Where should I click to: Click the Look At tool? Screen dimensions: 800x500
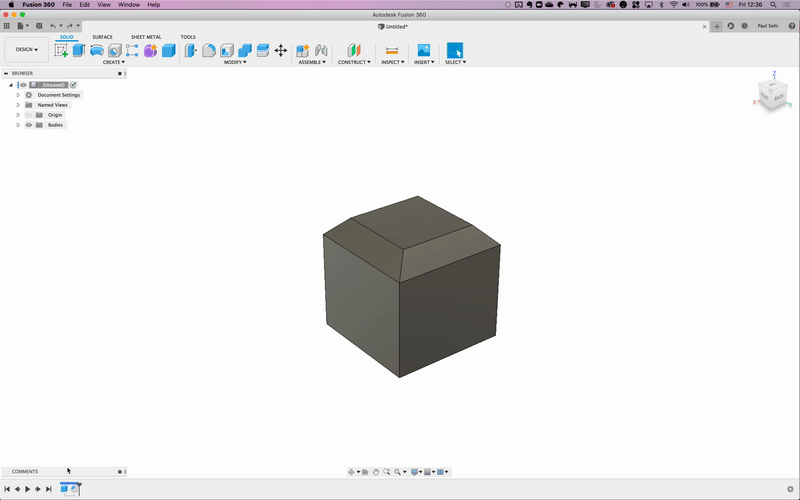365,472
